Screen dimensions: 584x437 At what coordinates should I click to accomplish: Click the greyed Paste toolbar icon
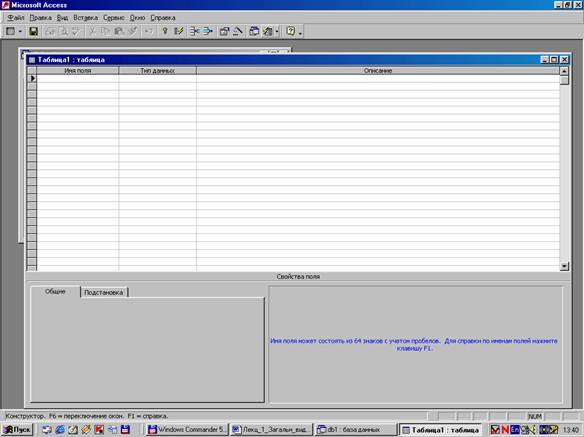[119, 31]
